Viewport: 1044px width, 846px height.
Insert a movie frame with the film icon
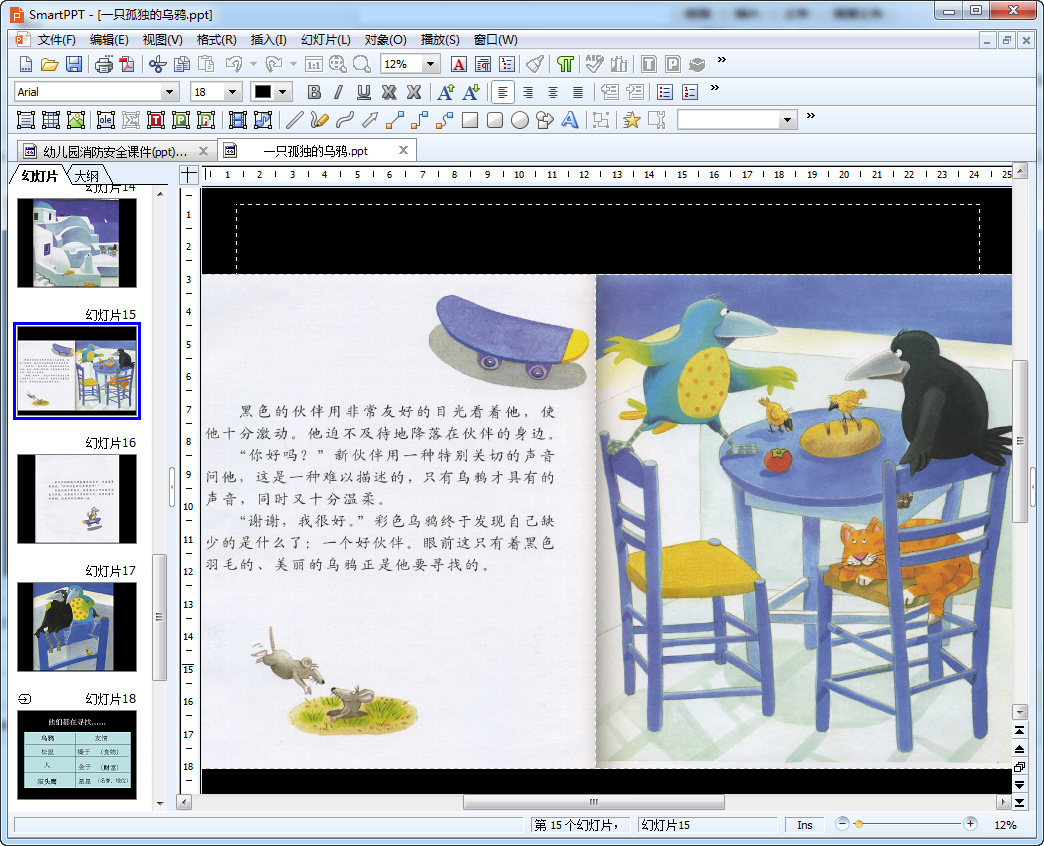click(x=238, y=120)
